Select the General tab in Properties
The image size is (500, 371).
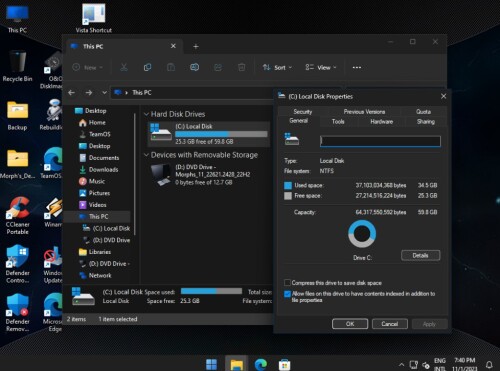click(298, 121)
